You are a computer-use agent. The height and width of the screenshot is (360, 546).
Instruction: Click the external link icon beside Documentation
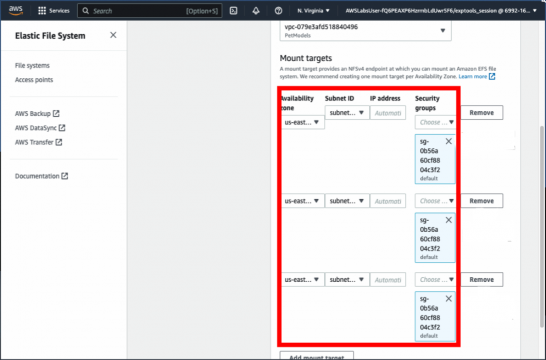[65, 176]
